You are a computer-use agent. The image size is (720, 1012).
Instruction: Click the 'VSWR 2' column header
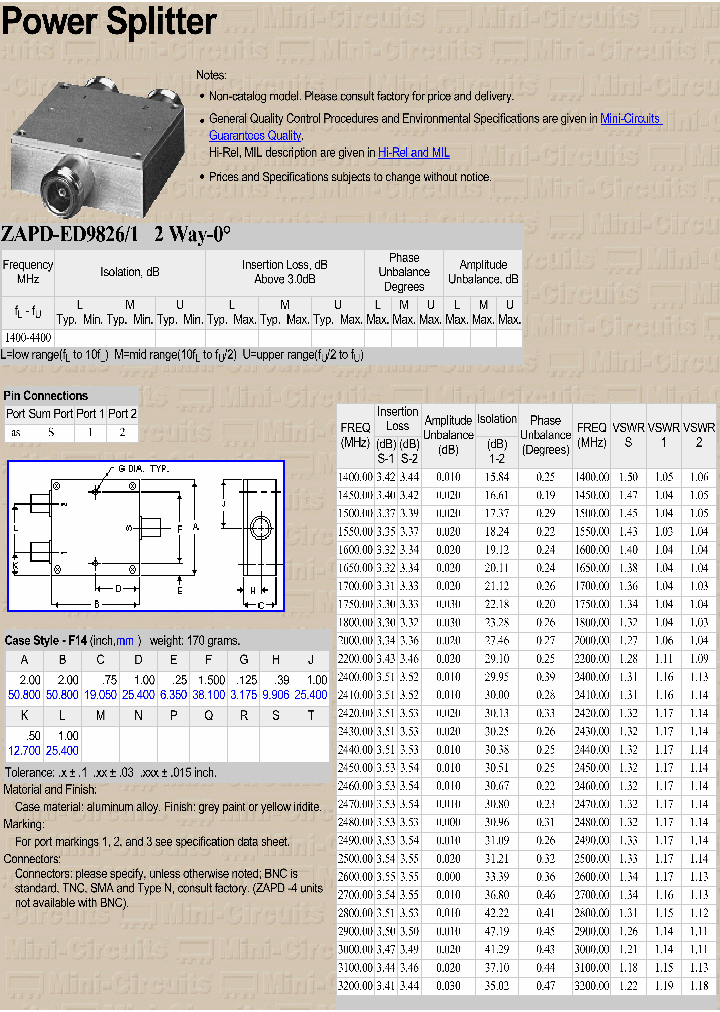coord(699,435)
